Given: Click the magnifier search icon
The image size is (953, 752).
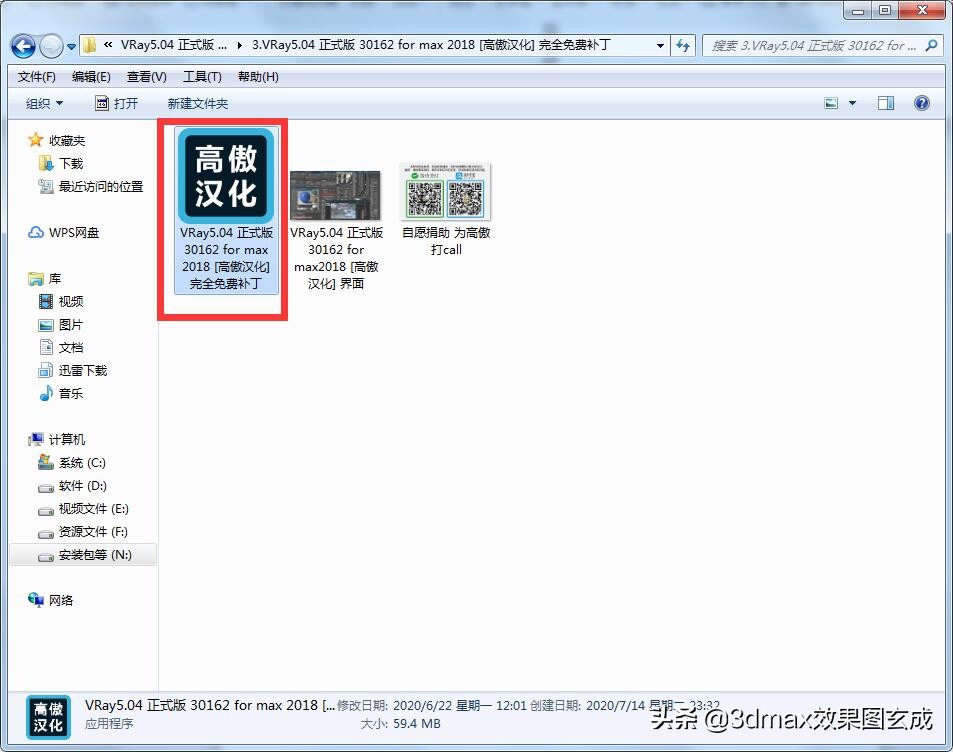Looking at the screenshot, I should click(931, 46).
